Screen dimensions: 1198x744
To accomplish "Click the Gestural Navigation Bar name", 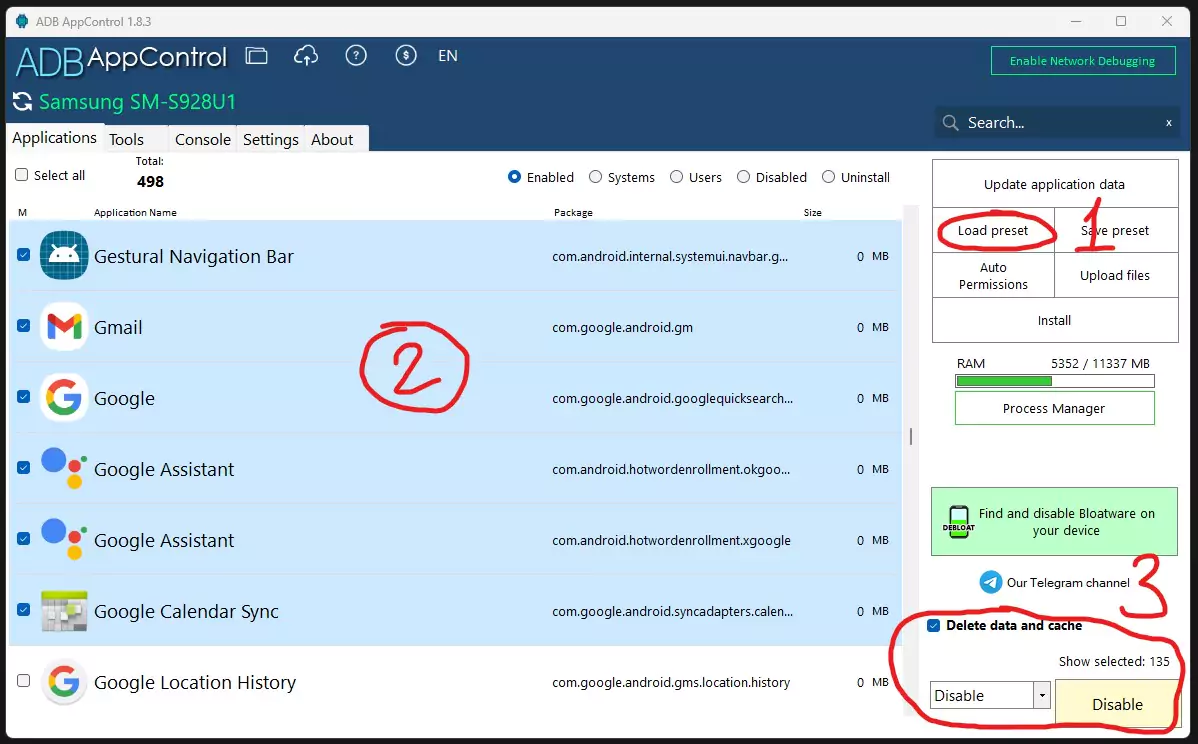I will [193, 257].
